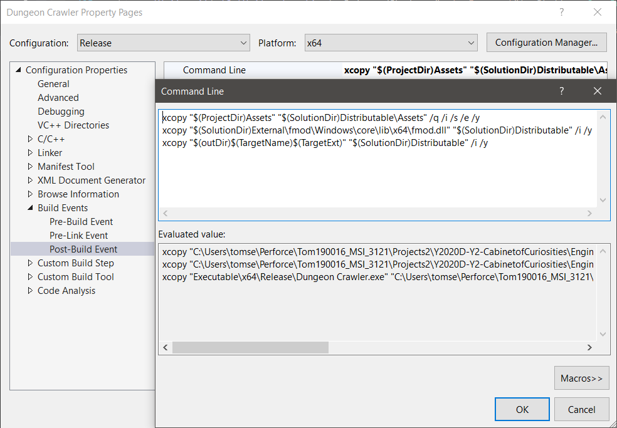Click the Linker tree label

(x=50, y=153)
